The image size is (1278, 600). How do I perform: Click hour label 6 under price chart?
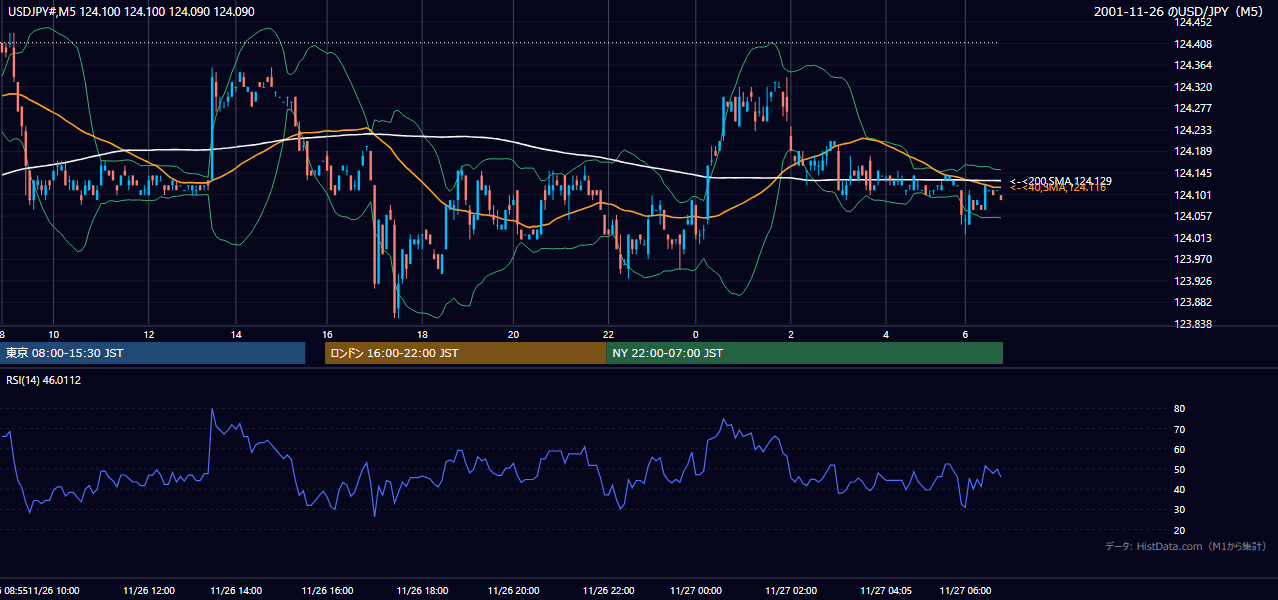point(965,334)
